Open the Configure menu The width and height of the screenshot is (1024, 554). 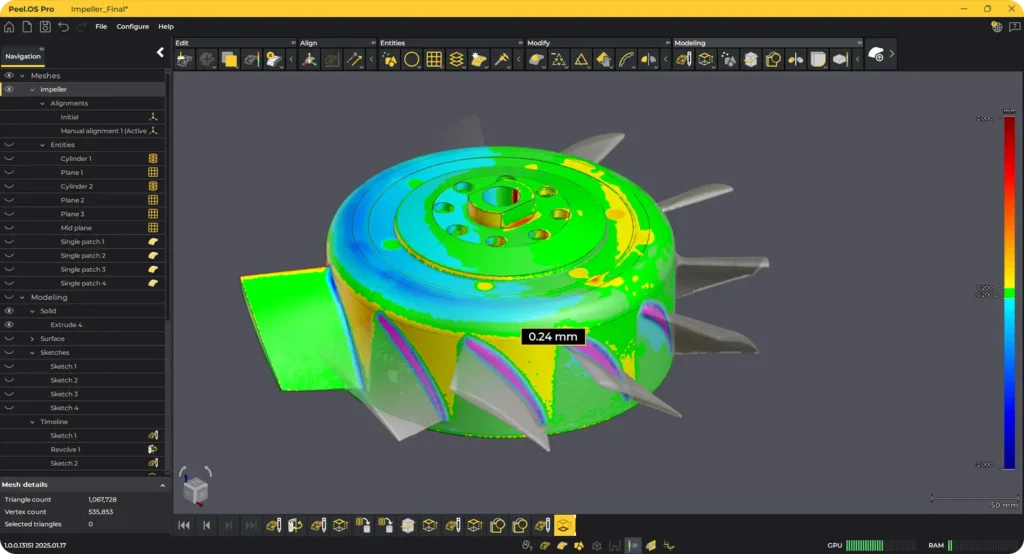pyautogui.click(x=132, y=26)
